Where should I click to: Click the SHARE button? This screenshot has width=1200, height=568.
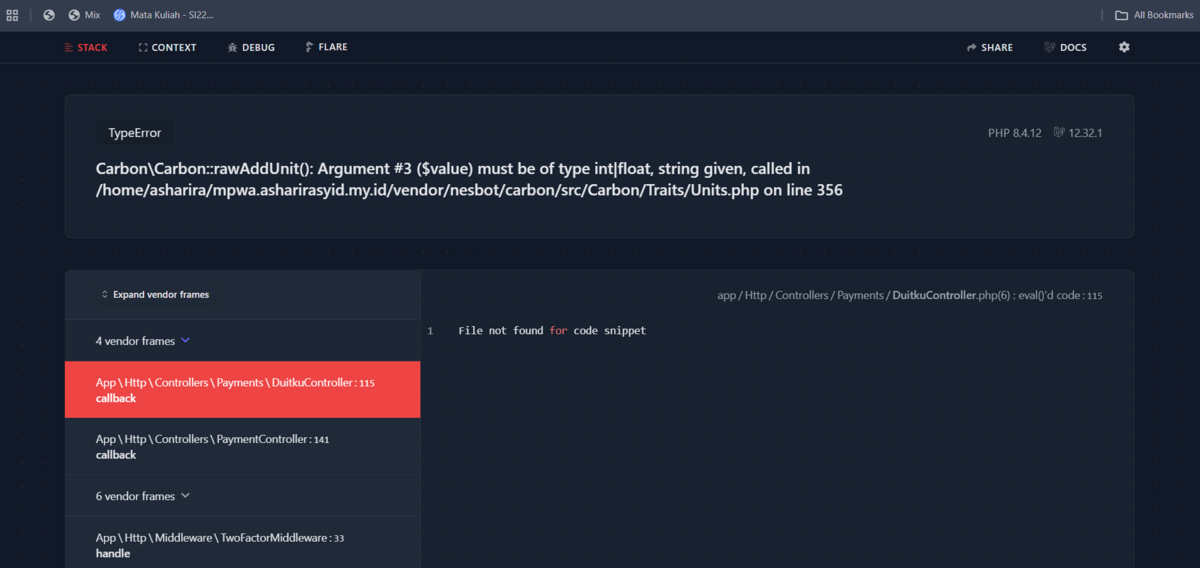point(989,47)
